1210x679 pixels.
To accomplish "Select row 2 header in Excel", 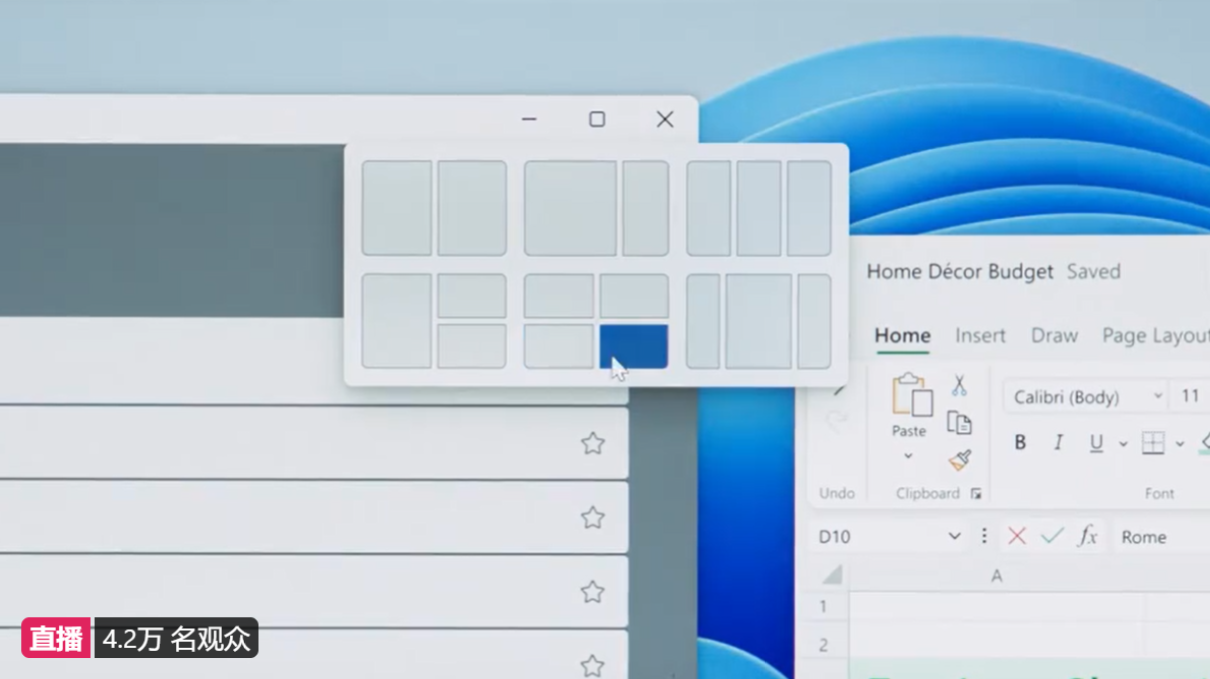I will (x=824, y=645).
